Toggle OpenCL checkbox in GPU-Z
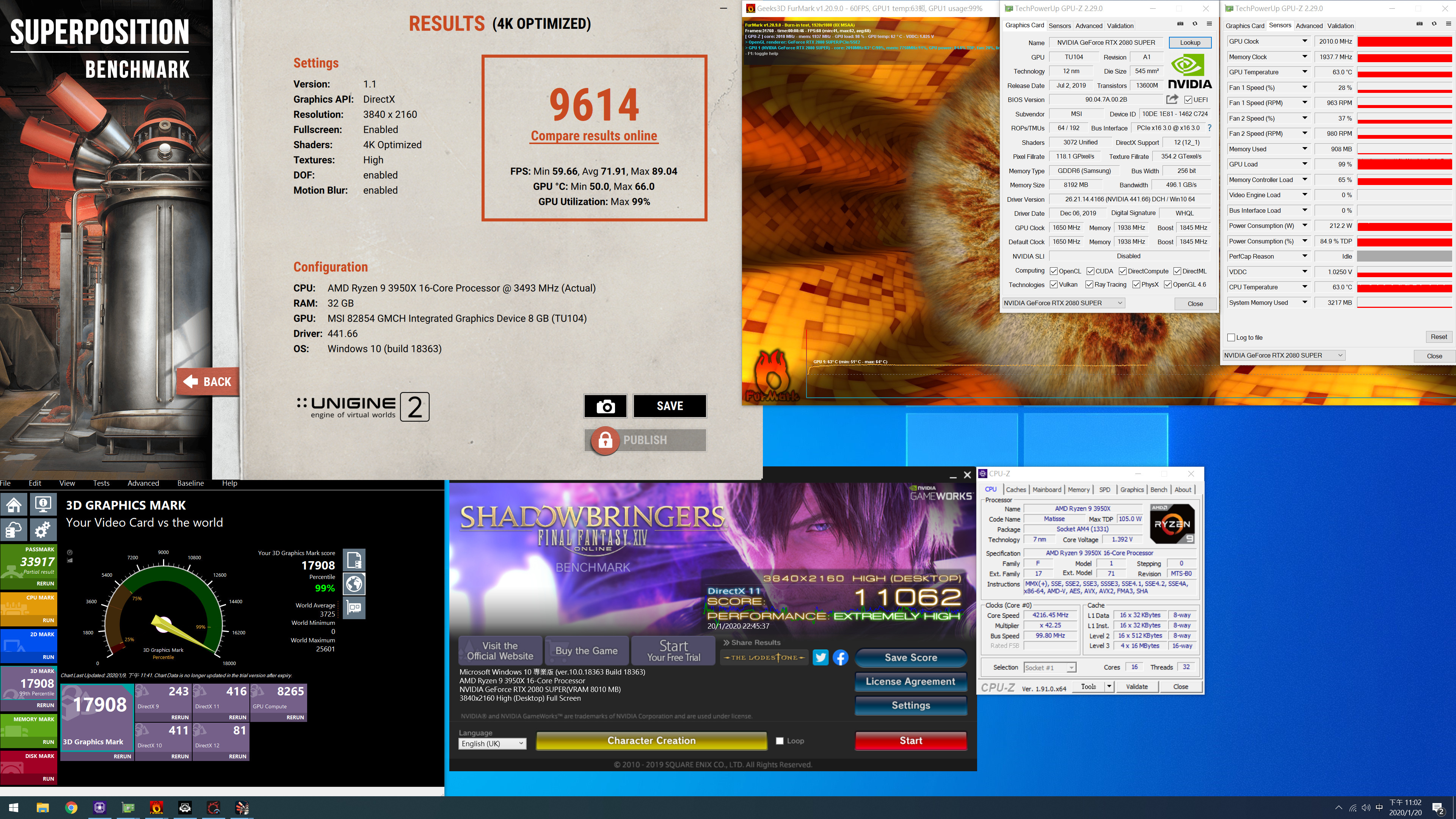The image size is (1456, 819). pos(1054,271)
